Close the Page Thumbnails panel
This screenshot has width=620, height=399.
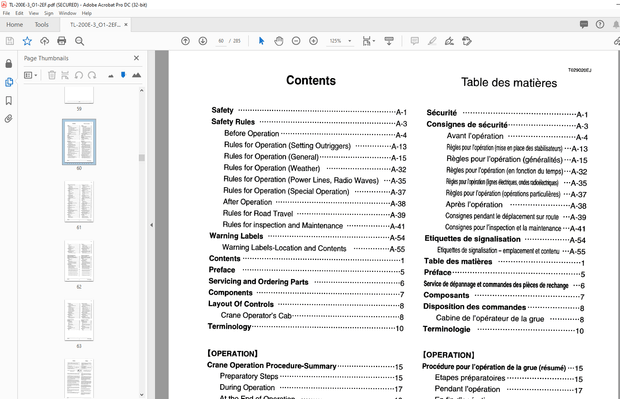pos(136,58)
